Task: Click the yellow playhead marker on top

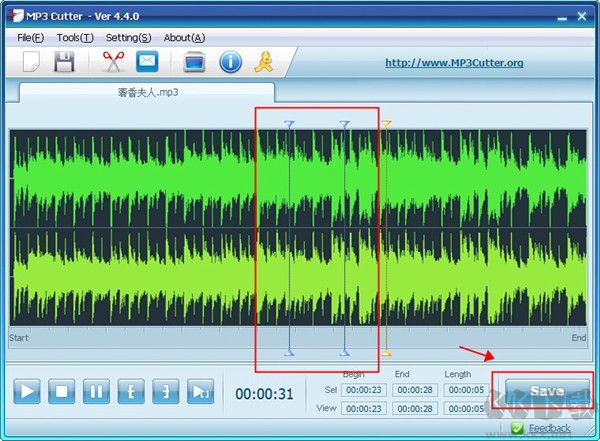Action: [386, 124]
